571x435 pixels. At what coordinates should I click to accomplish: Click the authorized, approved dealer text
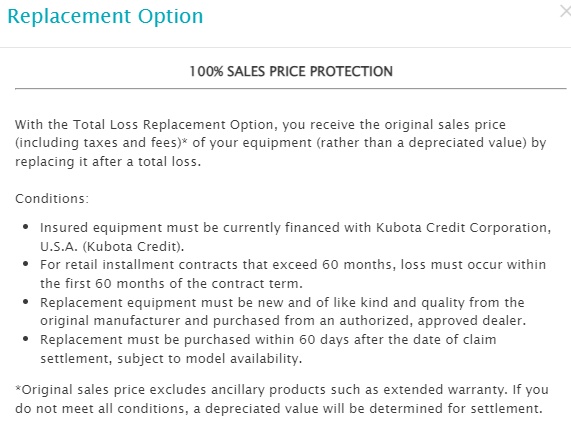(x=433, y=321)
